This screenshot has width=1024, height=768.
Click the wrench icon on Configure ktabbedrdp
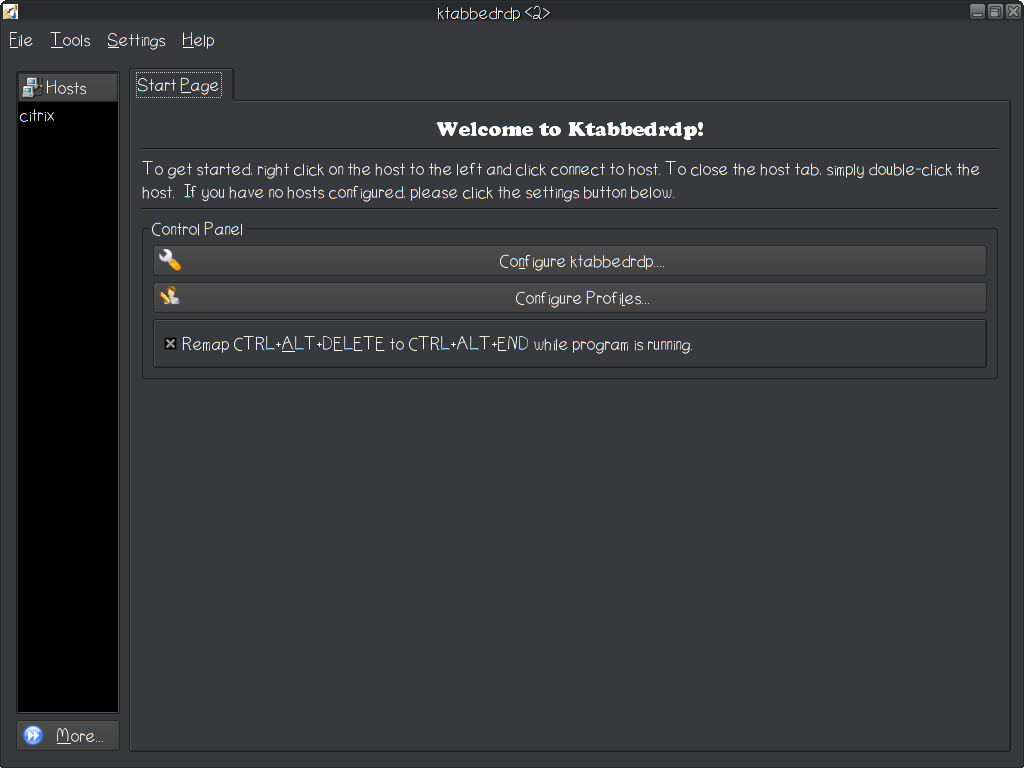[x=170, y=260]
